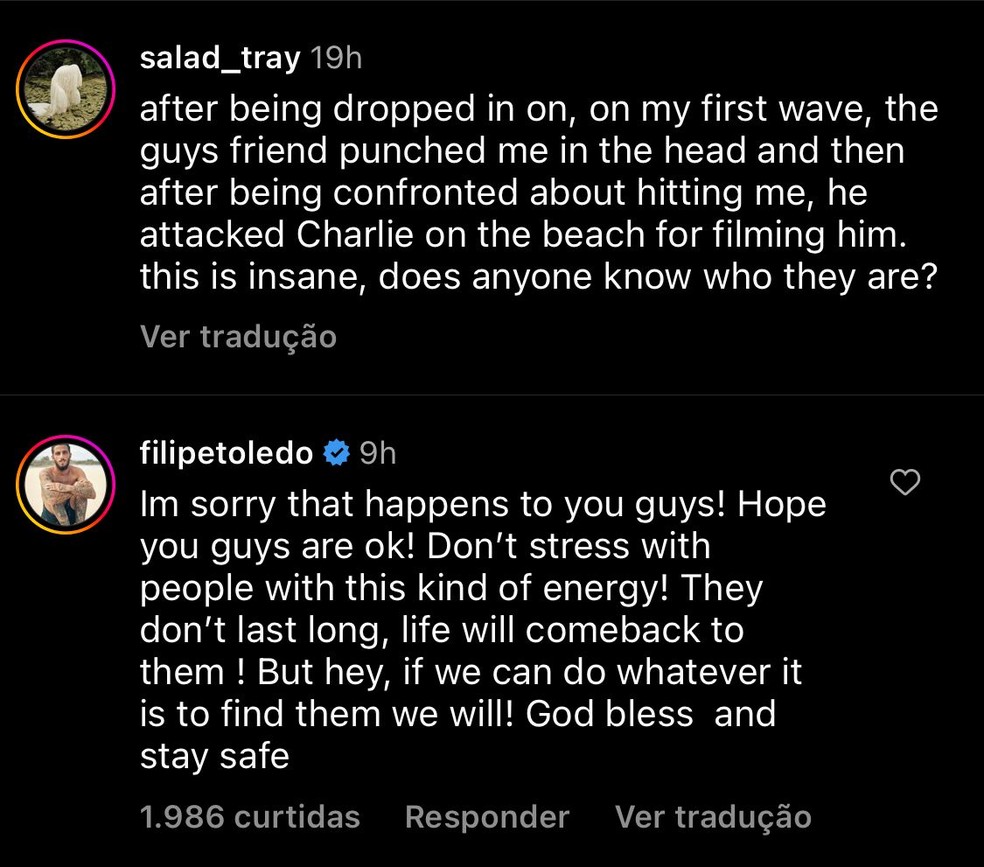Select the username salad_tray
The image size is (984, 867).
[218, 57]
